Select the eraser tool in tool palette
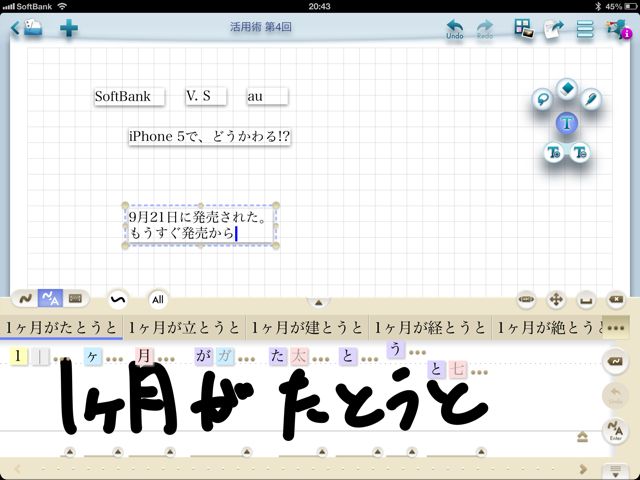This screenshot has height=480, width=640. [567, 89]
